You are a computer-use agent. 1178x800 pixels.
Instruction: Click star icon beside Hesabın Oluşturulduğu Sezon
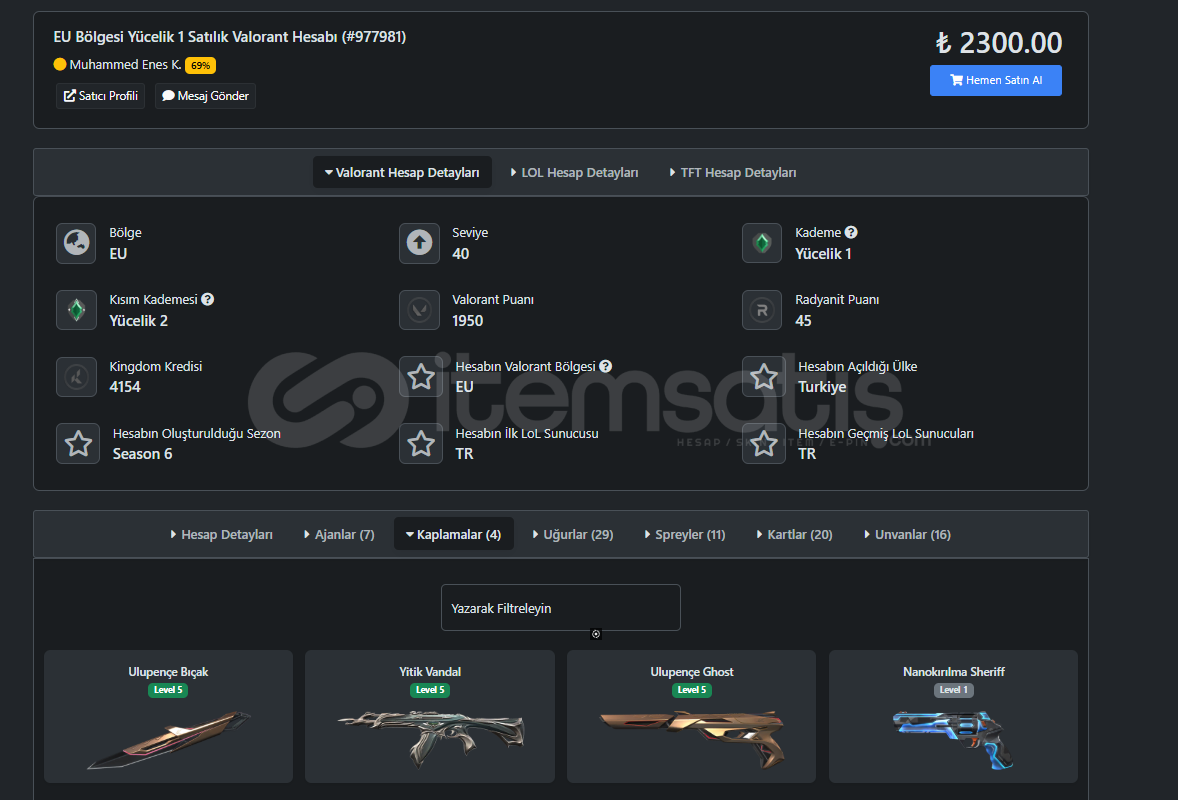click(78, 443)
